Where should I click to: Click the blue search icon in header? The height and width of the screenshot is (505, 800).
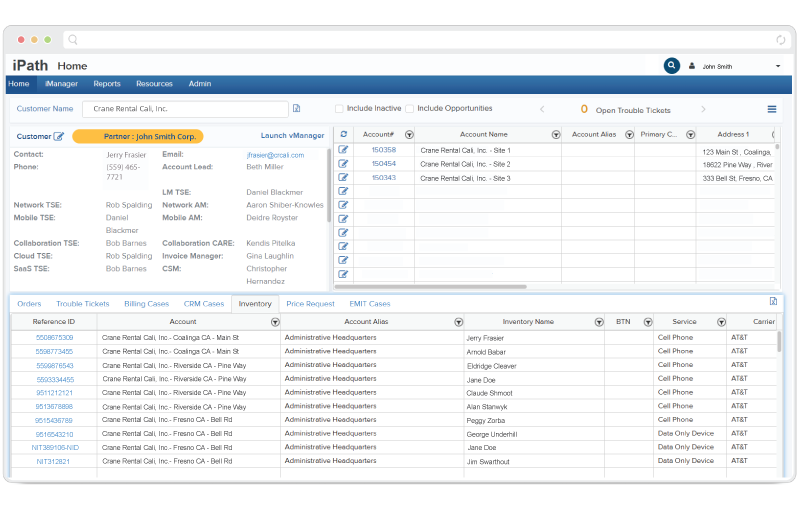click(x=671, y=66)
